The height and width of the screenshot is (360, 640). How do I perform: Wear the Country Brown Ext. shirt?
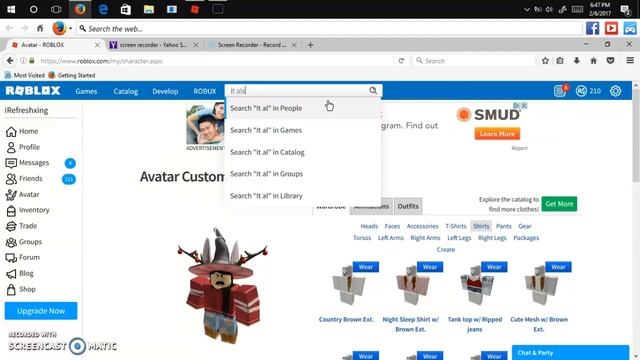366,267
